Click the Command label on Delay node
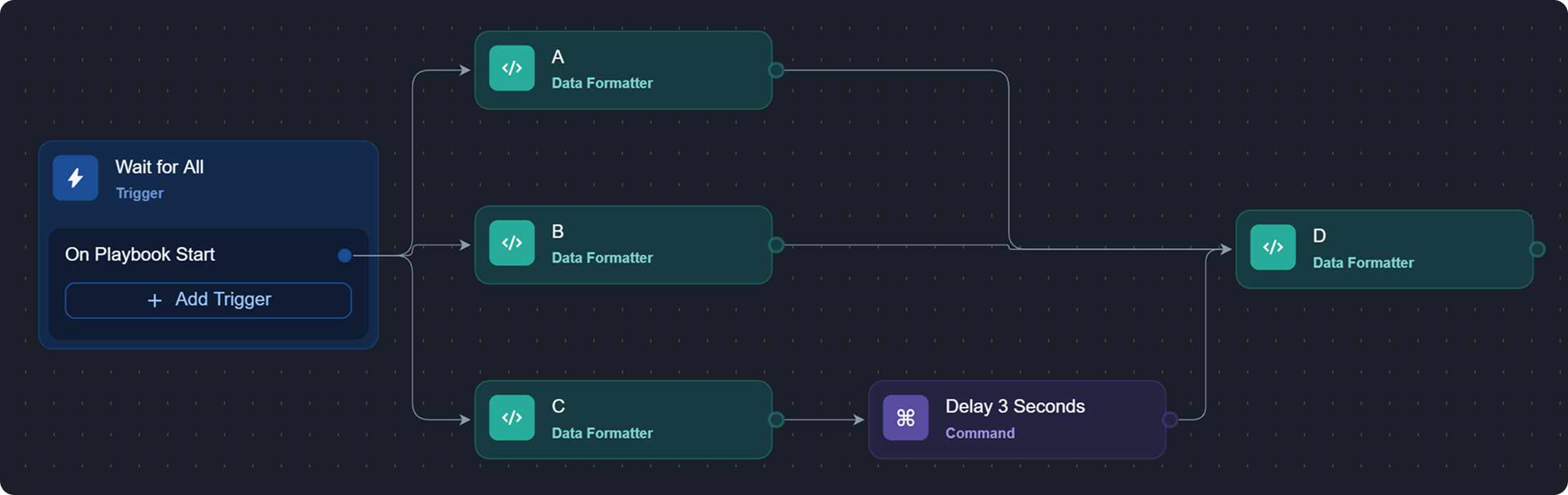This screenshot has height=495, width=1568. click(979, 433)
